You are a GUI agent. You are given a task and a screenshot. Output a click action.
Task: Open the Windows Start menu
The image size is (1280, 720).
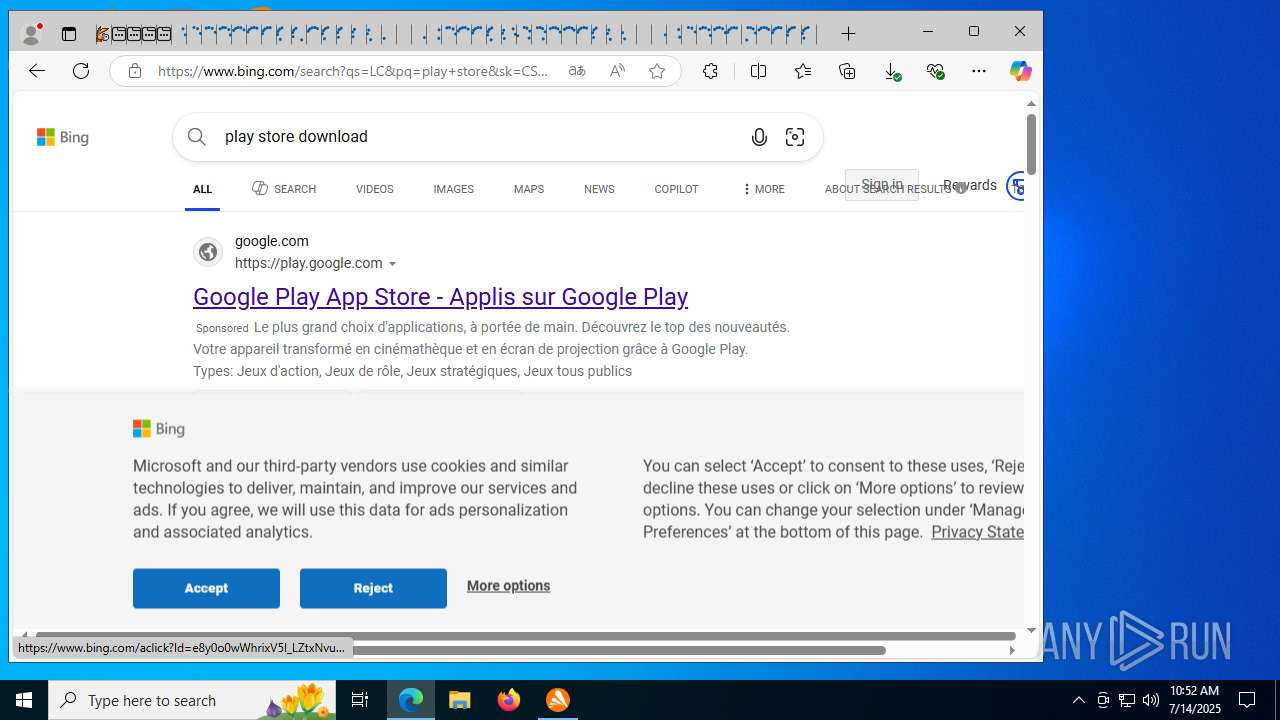tap(24, 700)
